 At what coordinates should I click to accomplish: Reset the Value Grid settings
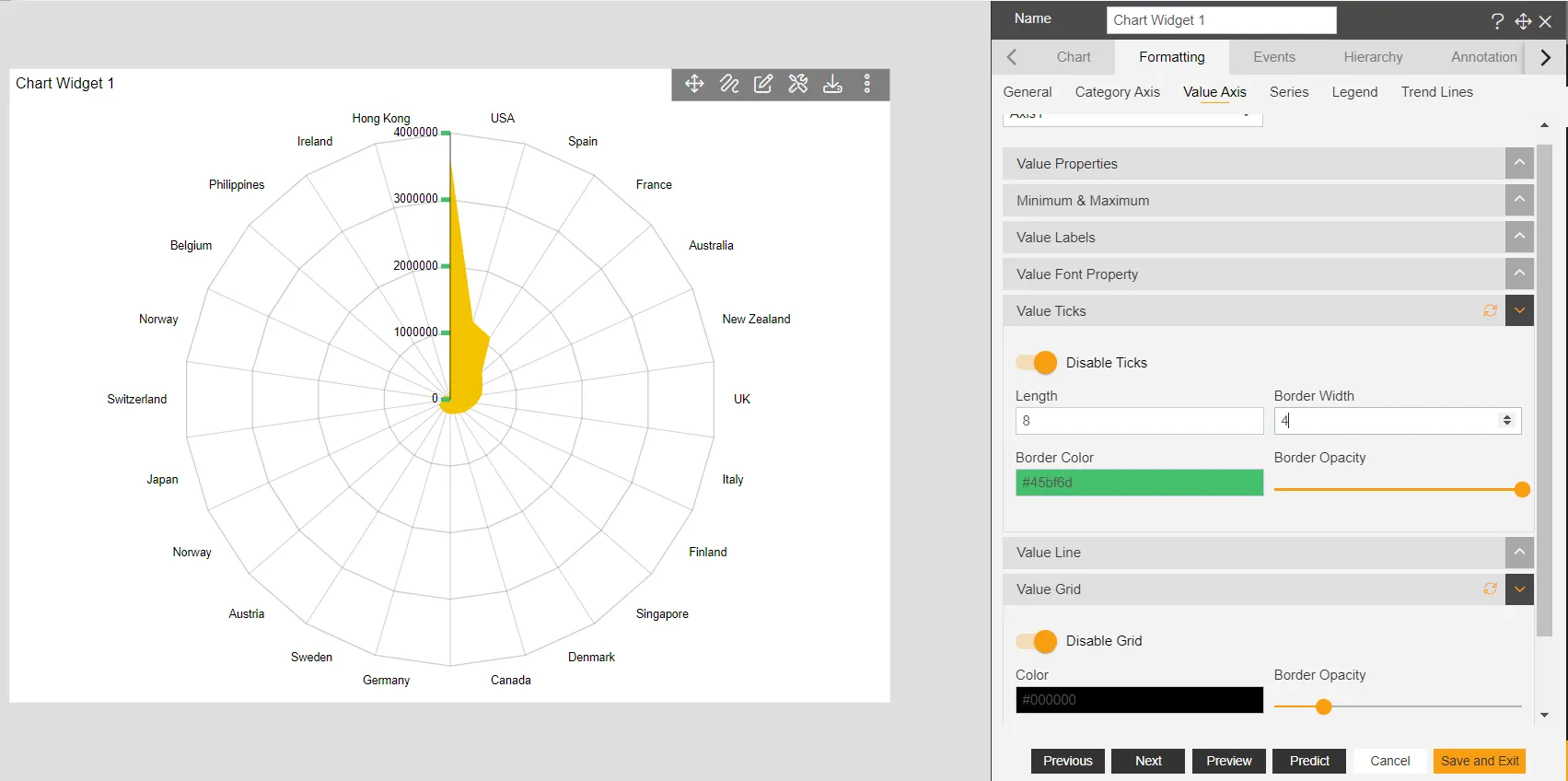click(x=1490, y=589)
